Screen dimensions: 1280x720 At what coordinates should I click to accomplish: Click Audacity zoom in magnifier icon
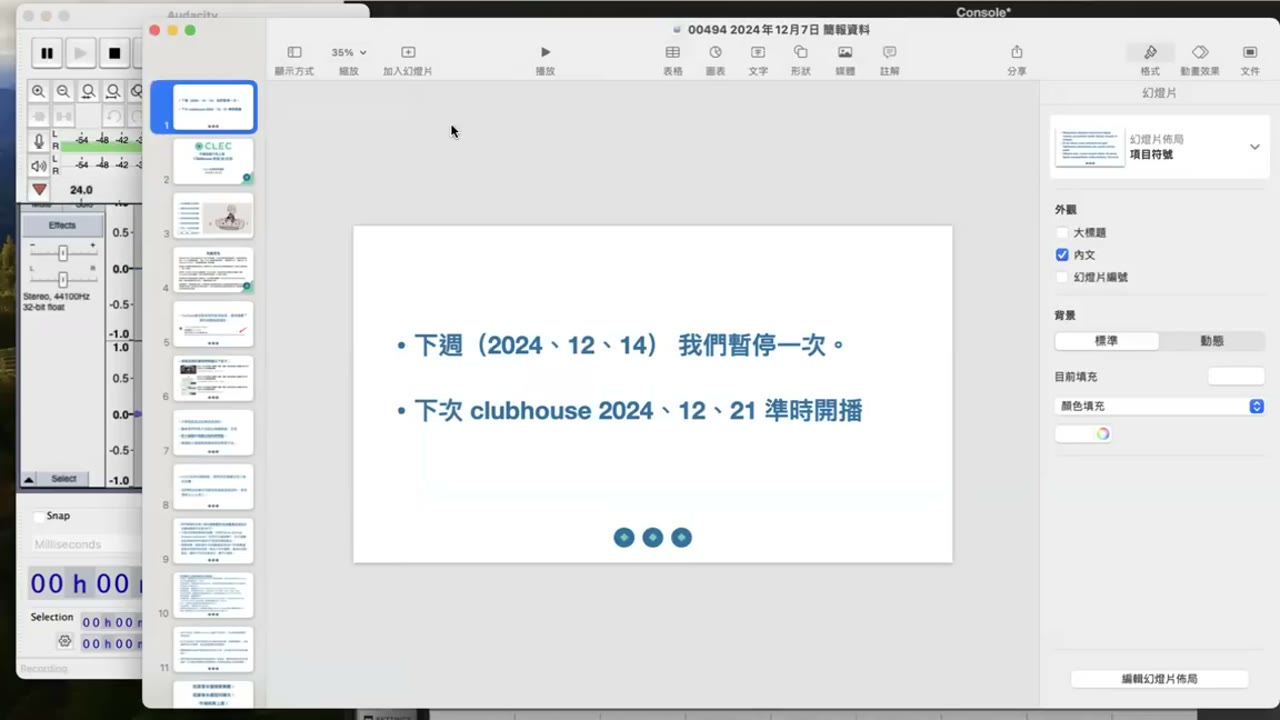[x=38, y=91]
